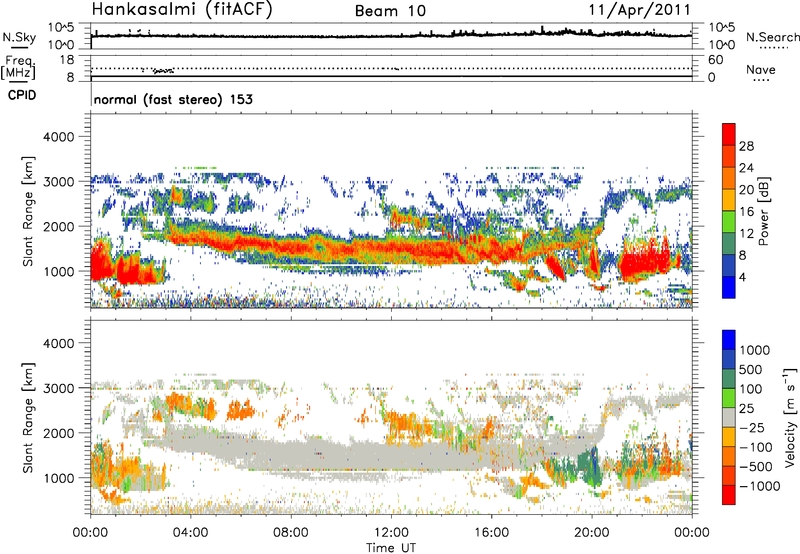Click the red bottom of velocity colorbar
Screen dimensions: 800x554
pos(729,495)
